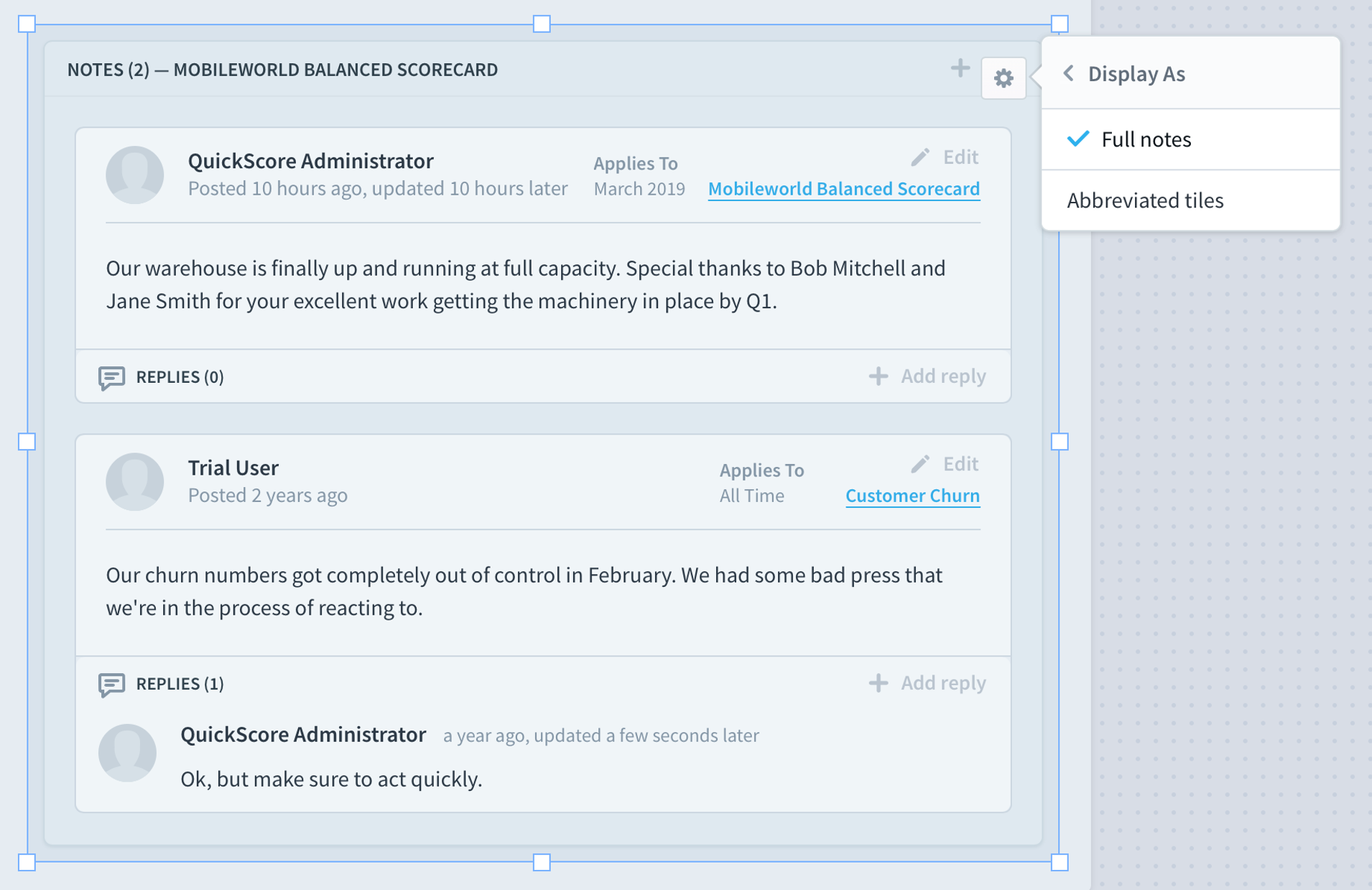This screenshot has height=890, width=1372.
Task: Click the Notes widget title text
Action: 282,70
